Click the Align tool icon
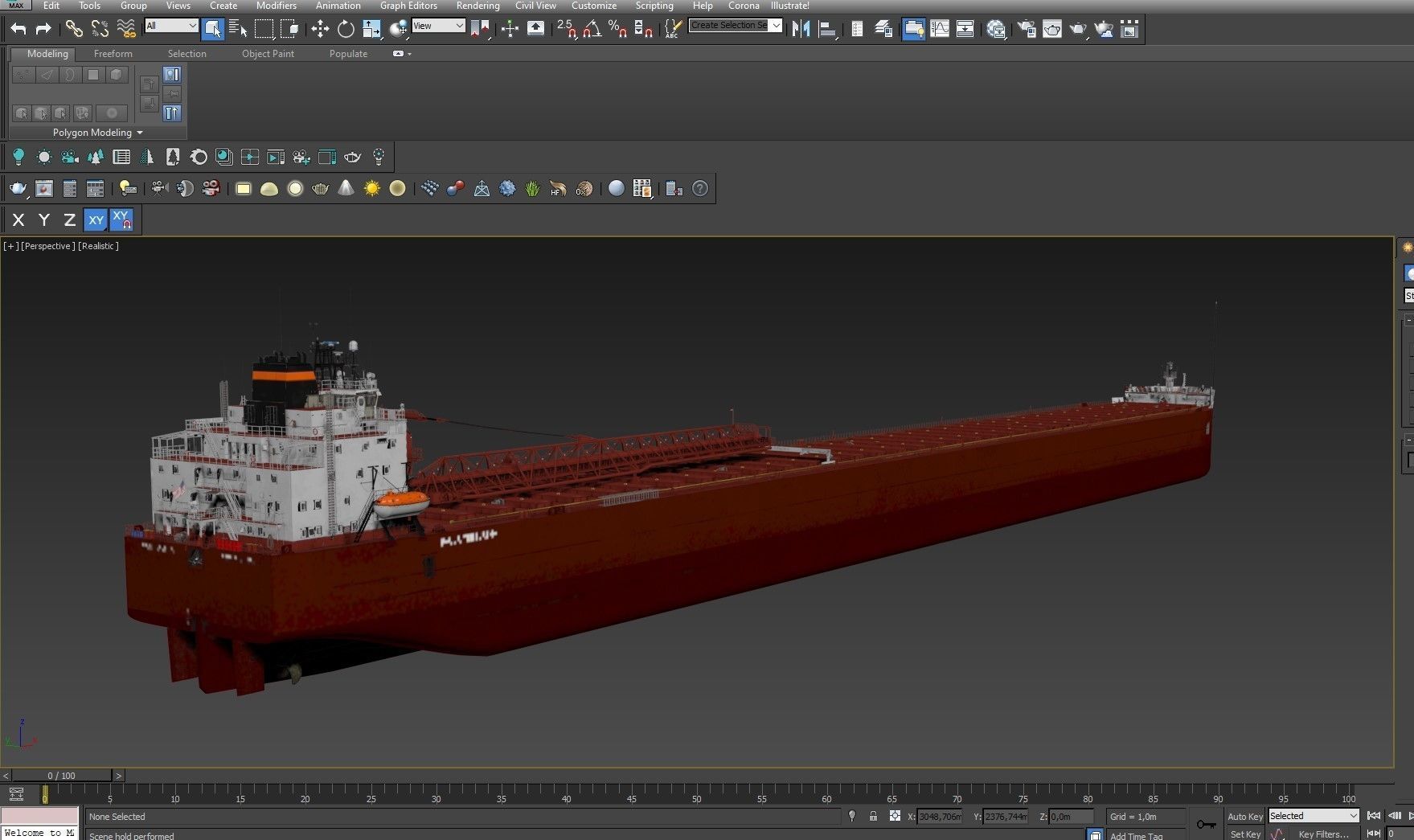 tap(826, 29)
